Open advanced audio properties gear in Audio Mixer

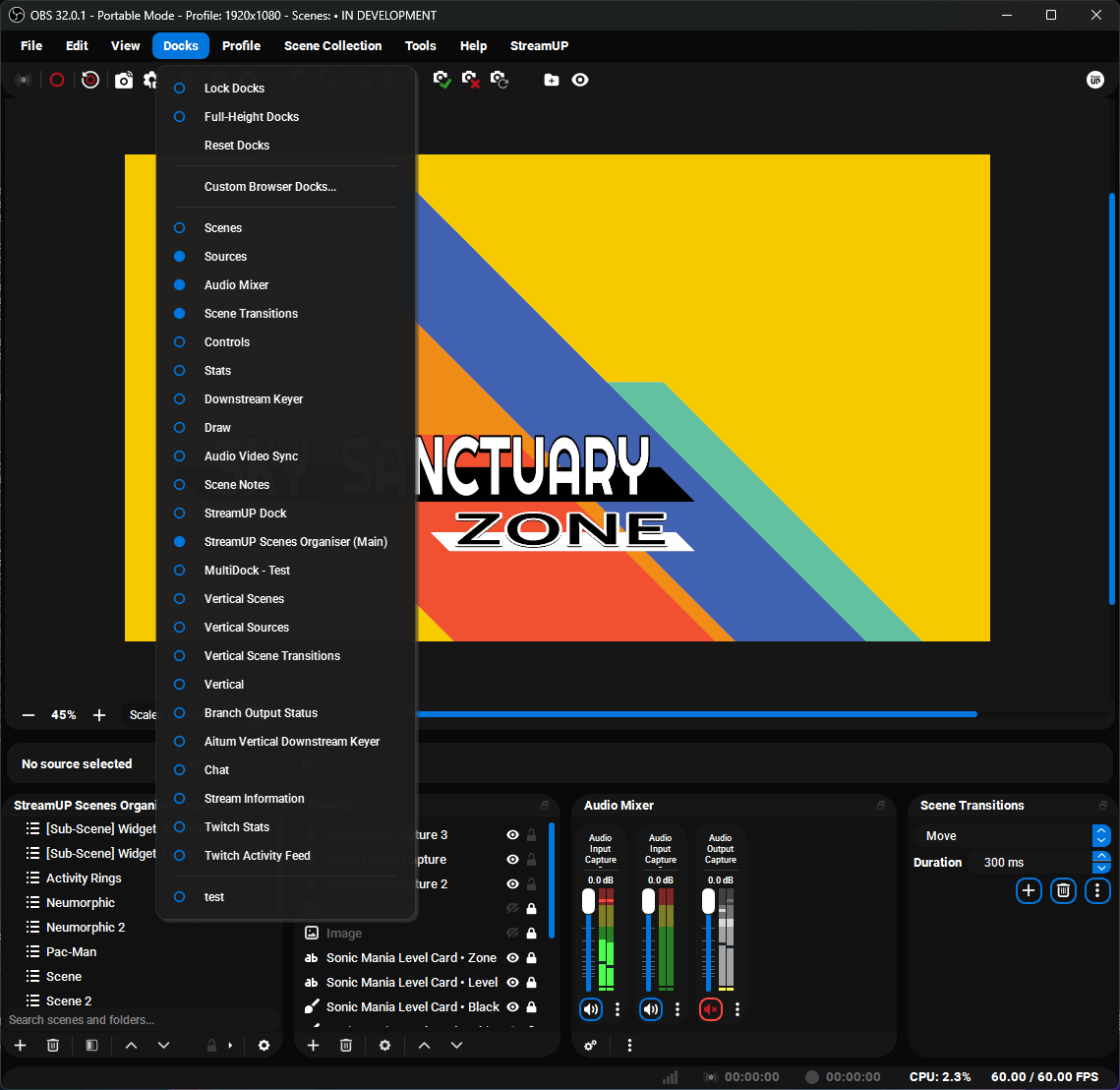point(590,1045)
